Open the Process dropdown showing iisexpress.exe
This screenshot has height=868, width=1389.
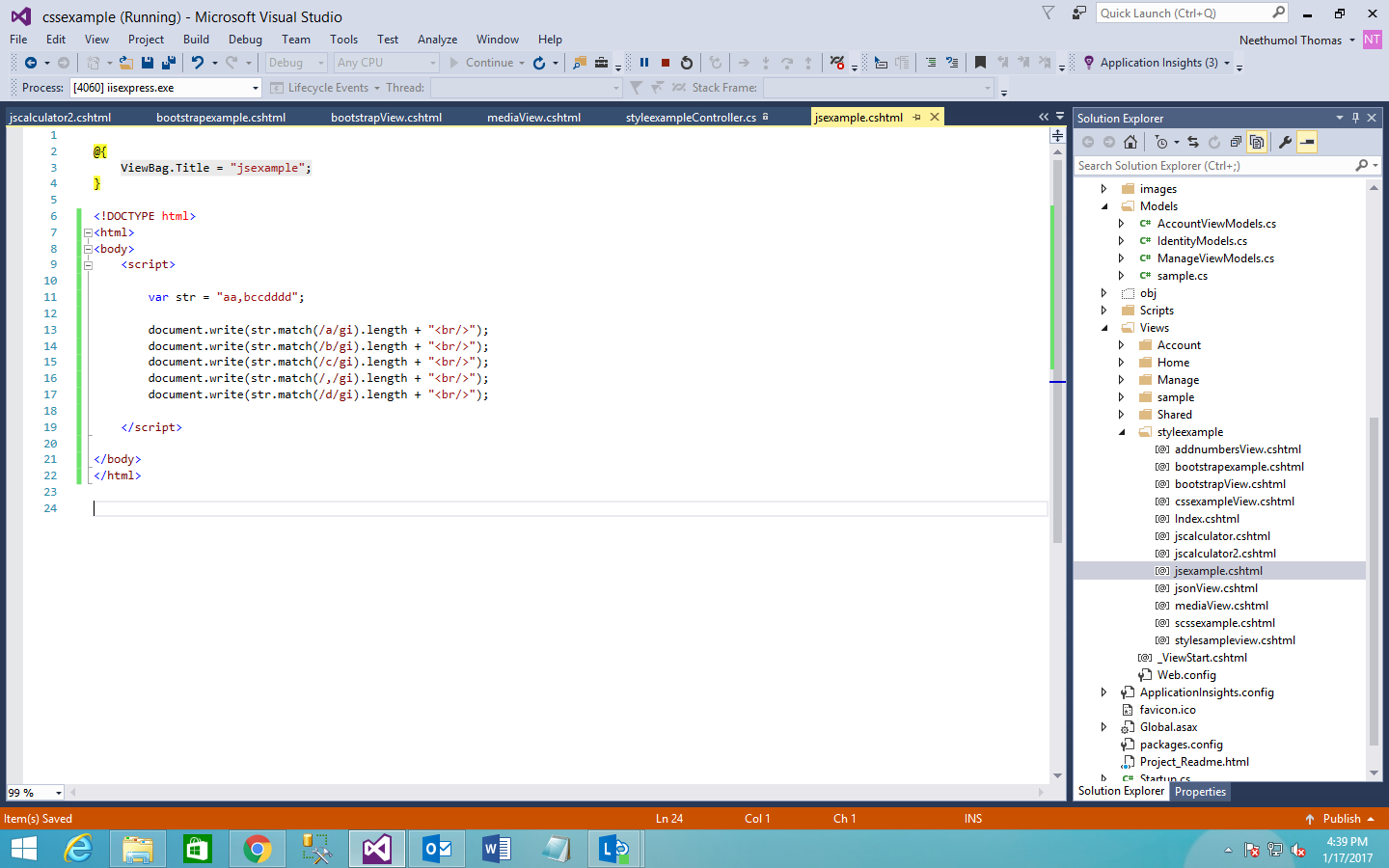coord(166,88)
